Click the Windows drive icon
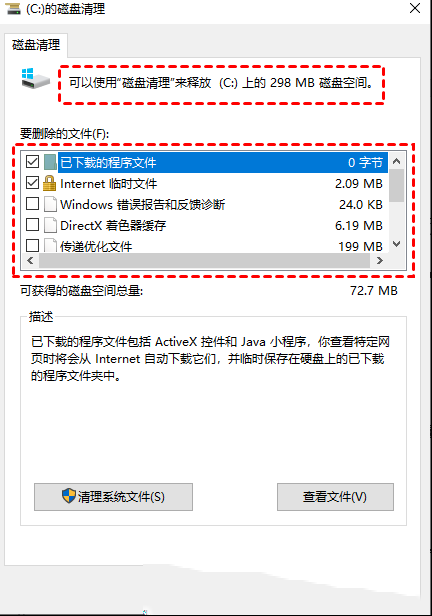432x616 pixels. pyautogui.click(x=35, y=78)
